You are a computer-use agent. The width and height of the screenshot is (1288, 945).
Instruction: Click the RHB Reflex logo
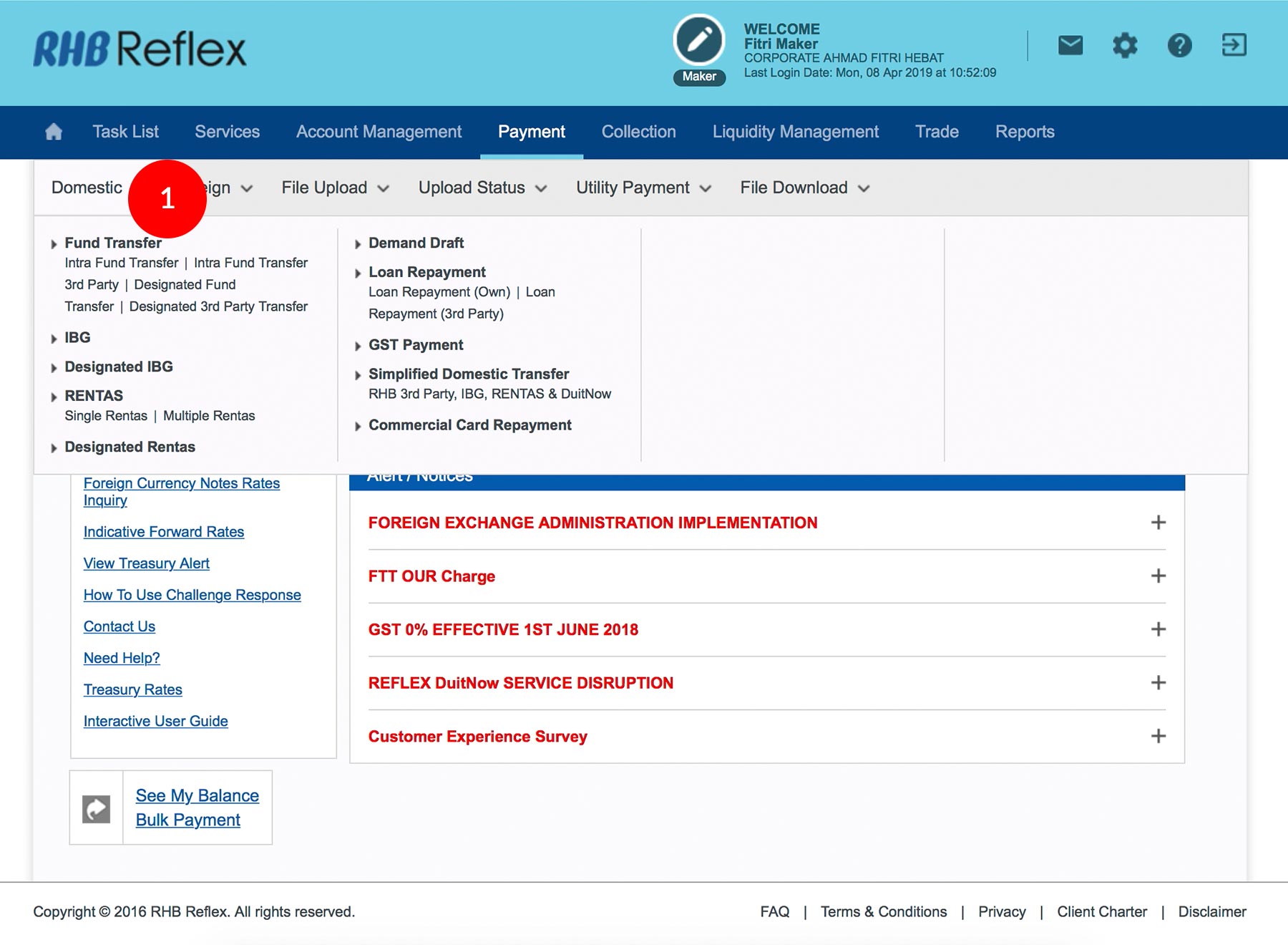(x=140, y=49)
